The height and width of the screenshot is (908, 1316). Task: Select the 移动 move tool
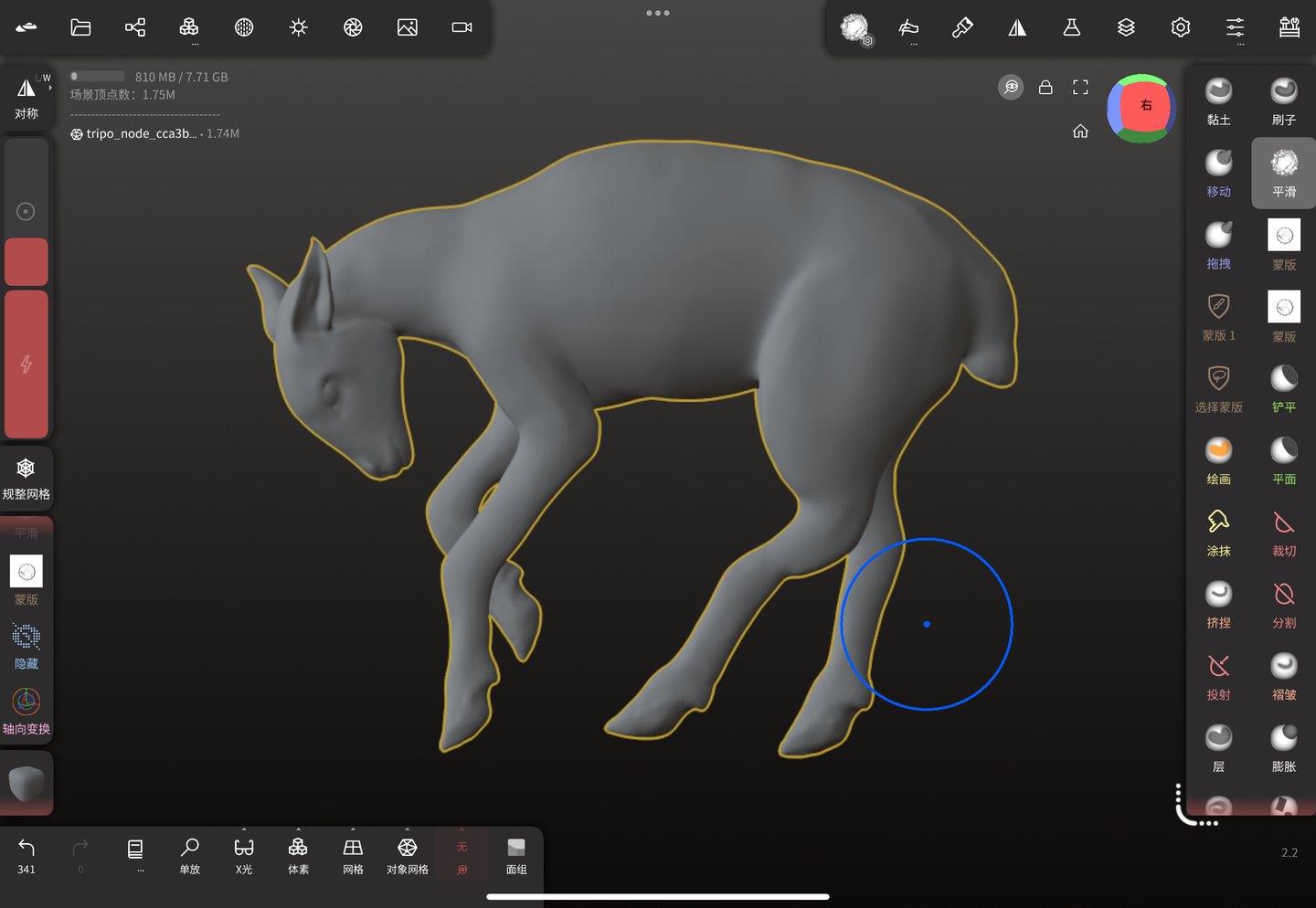point(1219,173)
